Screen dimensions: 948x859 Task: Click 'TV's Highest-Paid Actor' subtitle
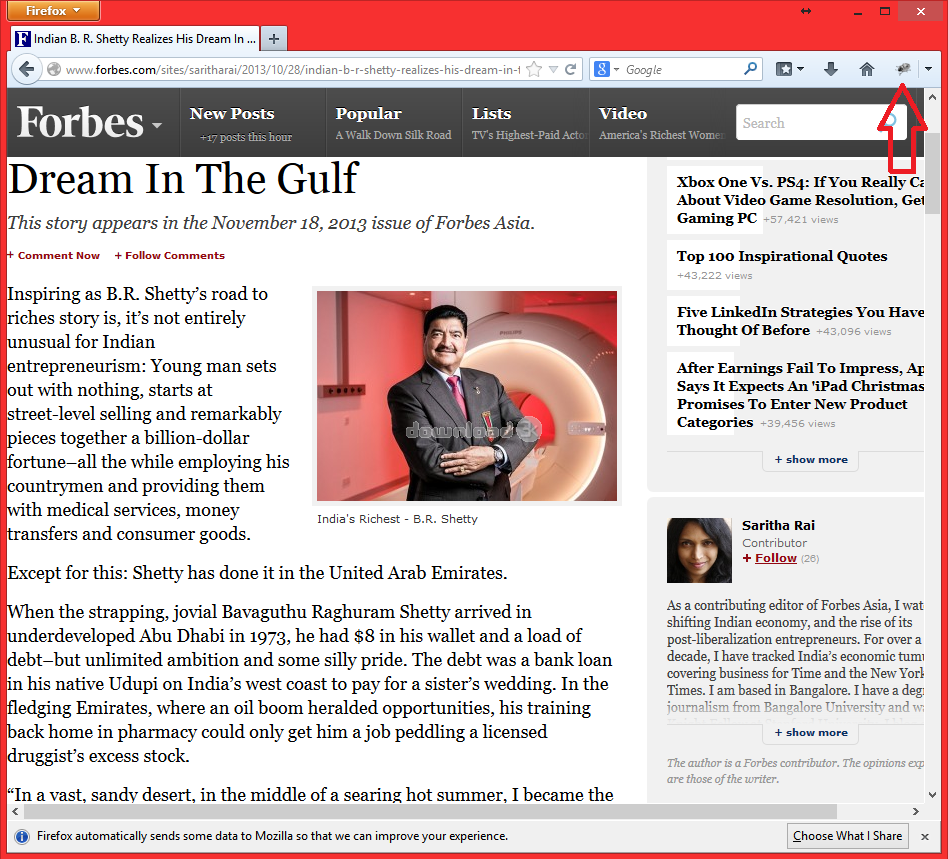pos(529,135)
